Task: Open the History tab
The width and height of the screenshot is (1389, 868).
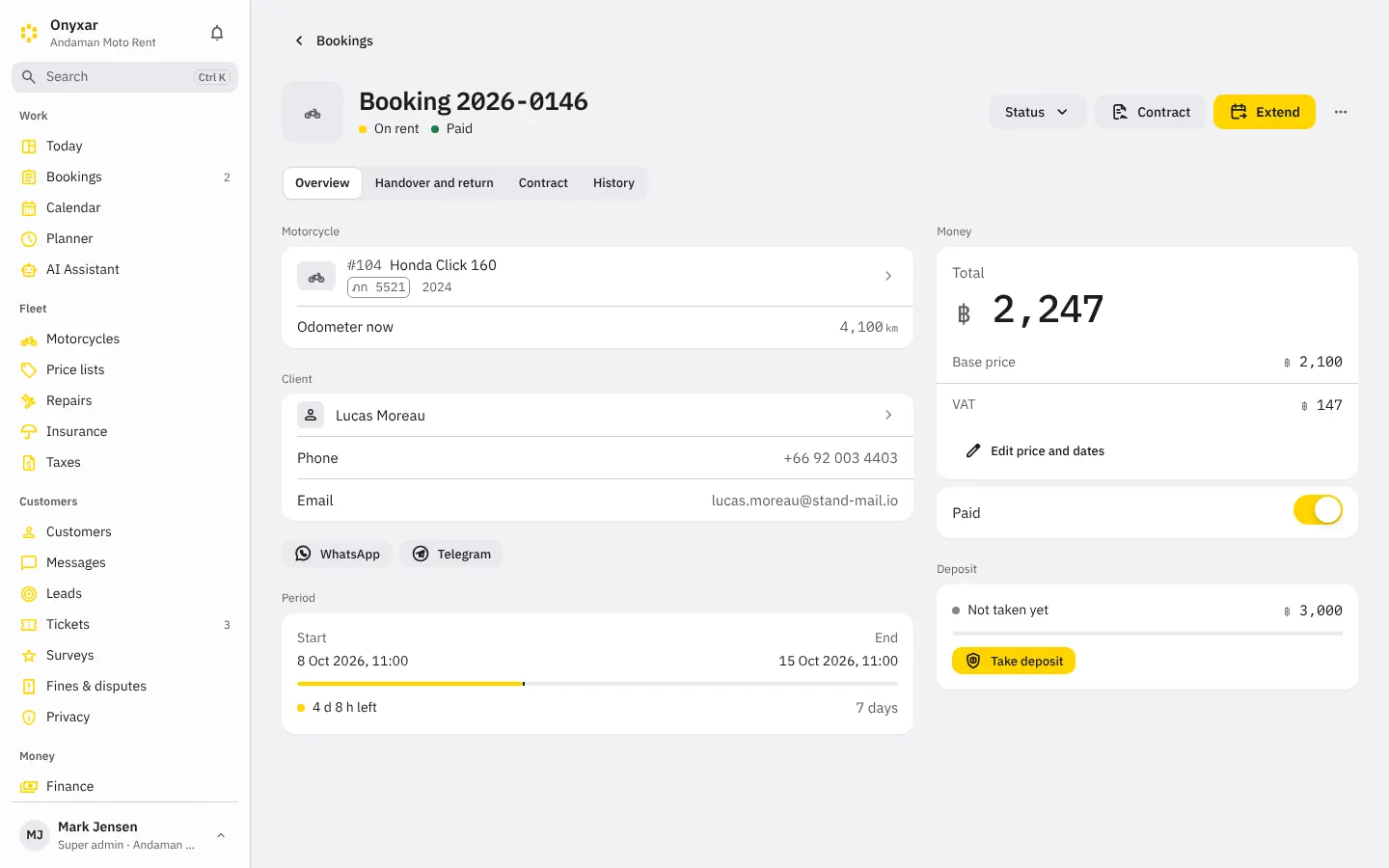Action: coord(613,183)
